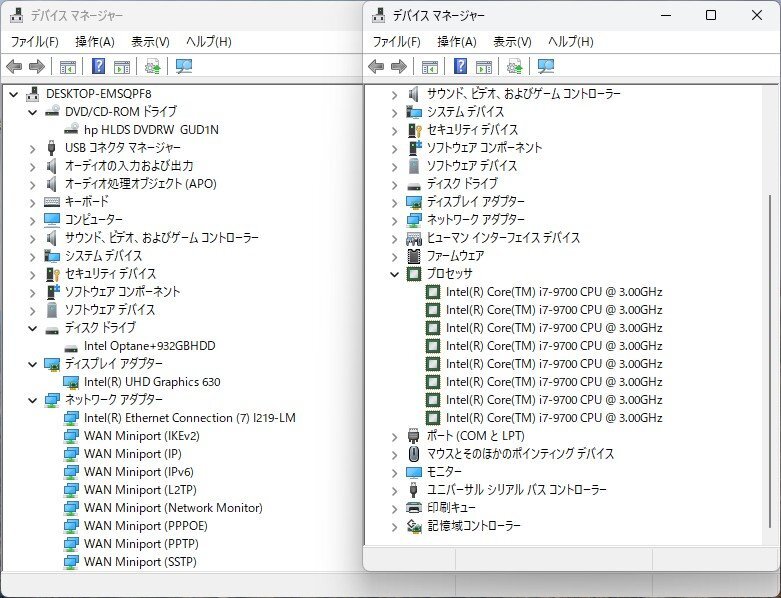Open 操作(A) menu in left window
Viewport: 781px width, 598px height.
(95, 42)
